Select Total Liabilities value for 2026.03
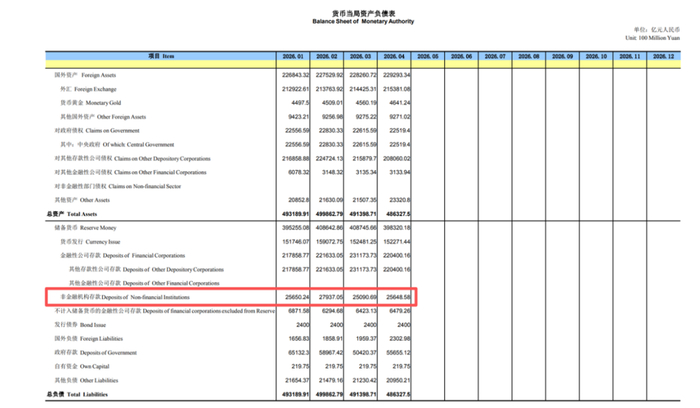This screenshot has height=408, width=700. click(x=363, y=394)
